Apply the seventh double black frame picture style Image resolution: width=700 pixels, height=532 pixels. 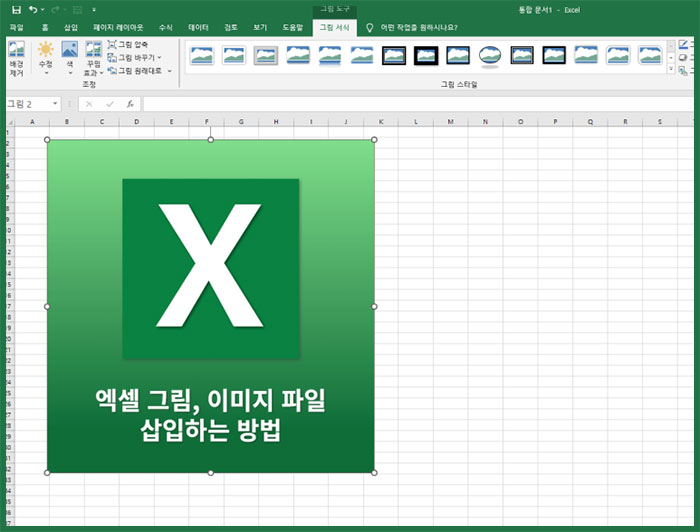click(394, 56)
